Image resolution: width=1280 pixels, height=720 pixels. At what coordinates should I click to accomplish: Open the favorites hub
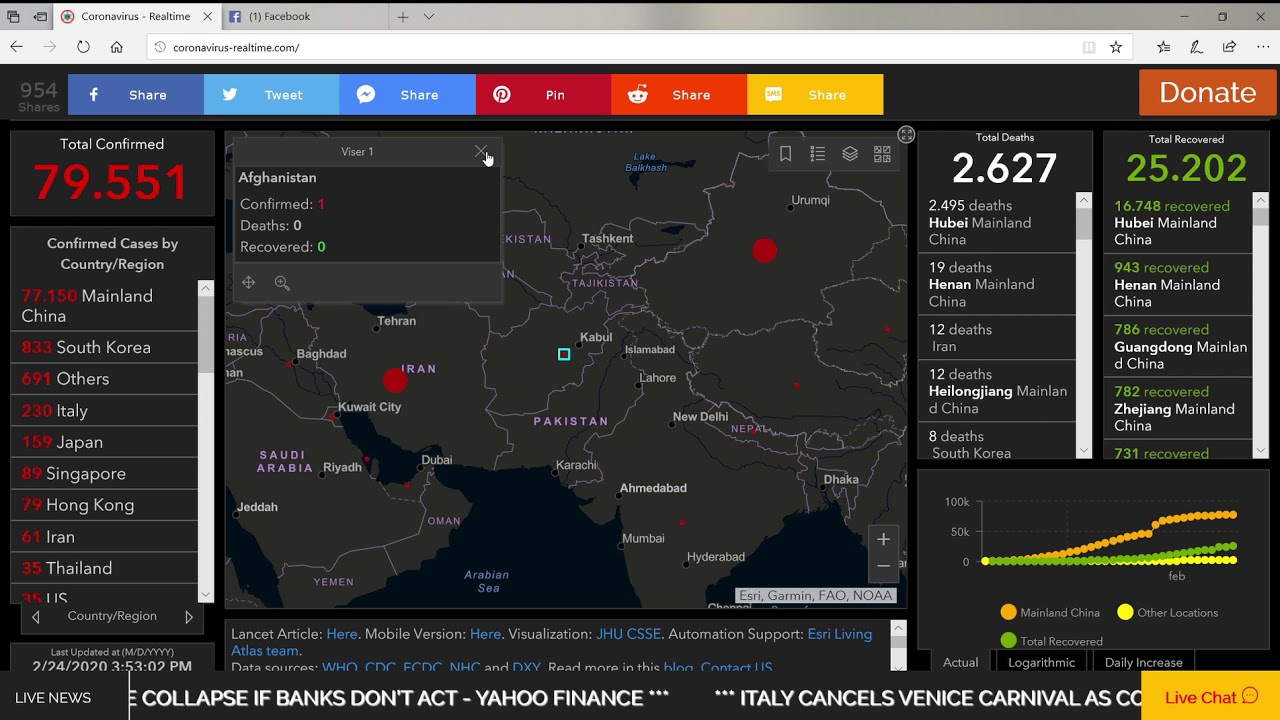click(x=1163, y=47)
